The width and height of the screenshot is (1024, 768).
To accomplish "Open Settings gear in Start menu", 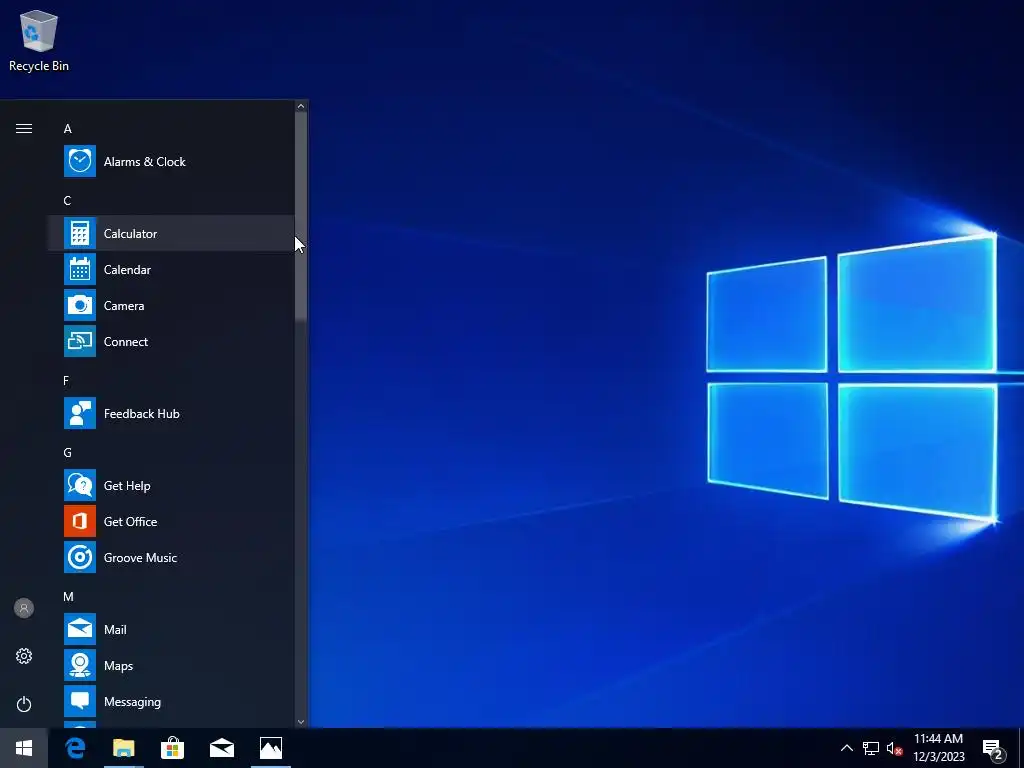I will pos(24,656).
